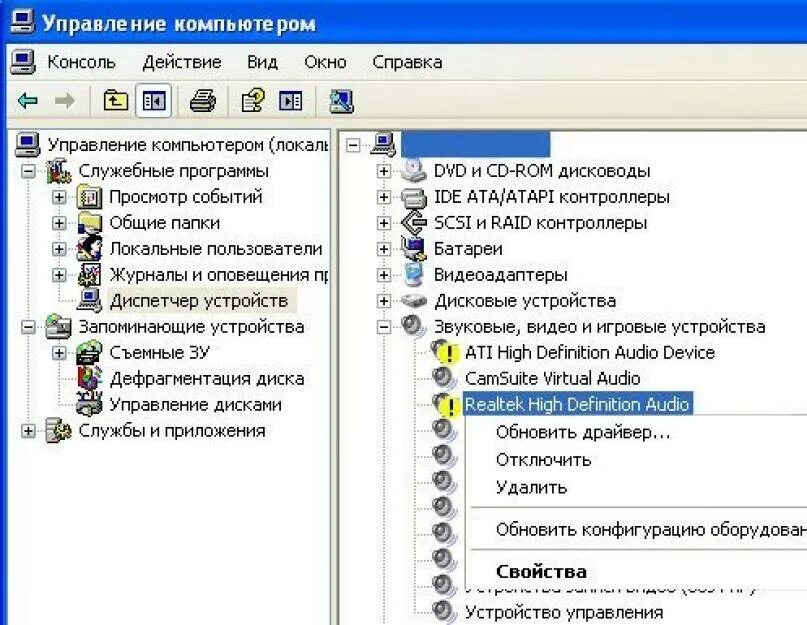Viewport: 807px width, 625px height.
Task: Select Дефрагментация диска in left tree
Action: (206, 379)
